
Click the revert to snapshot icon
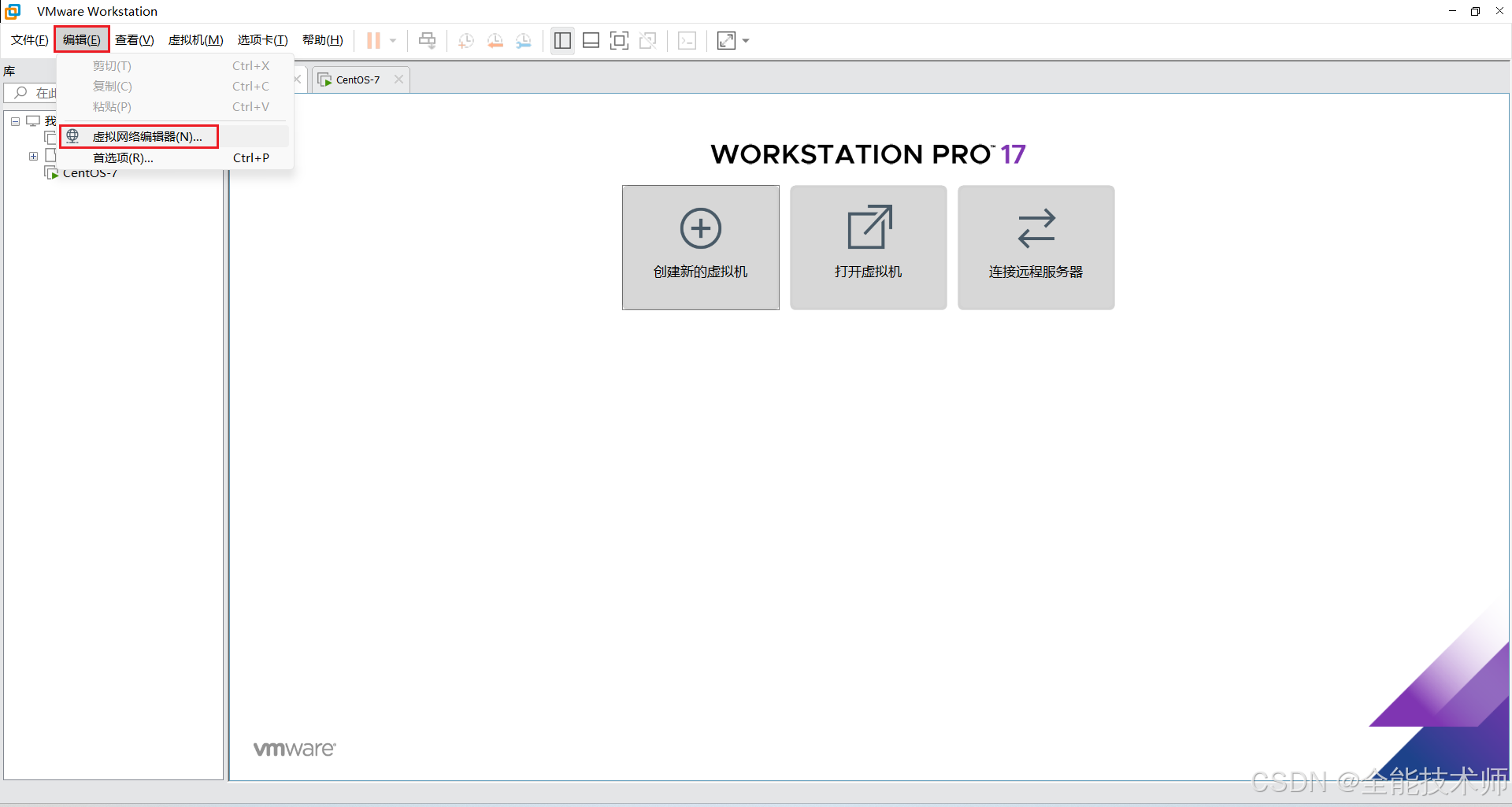(495, 40)
